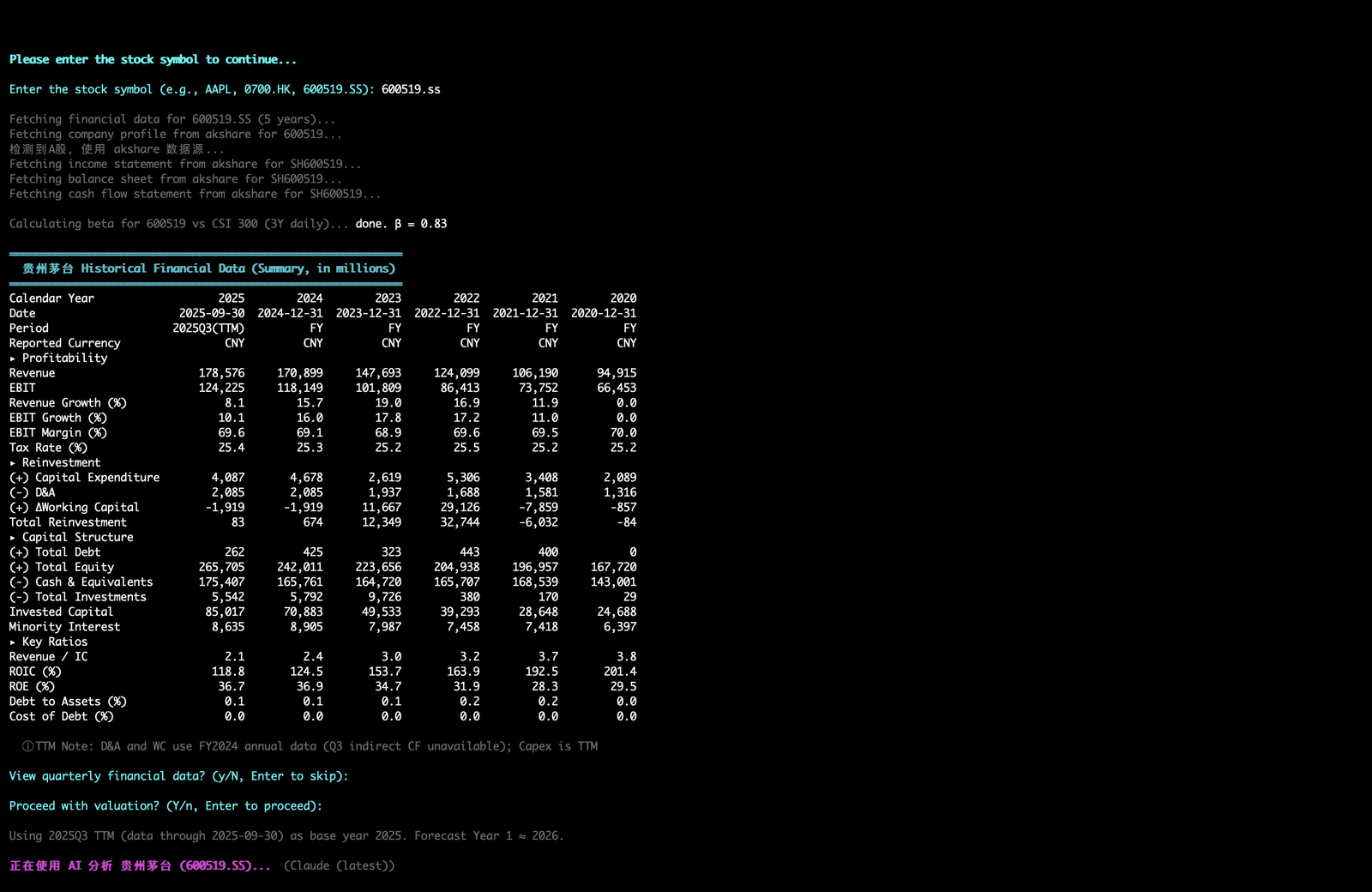Click the Capital Structure section arrow
1372x892 pixels.
(13, 538)
